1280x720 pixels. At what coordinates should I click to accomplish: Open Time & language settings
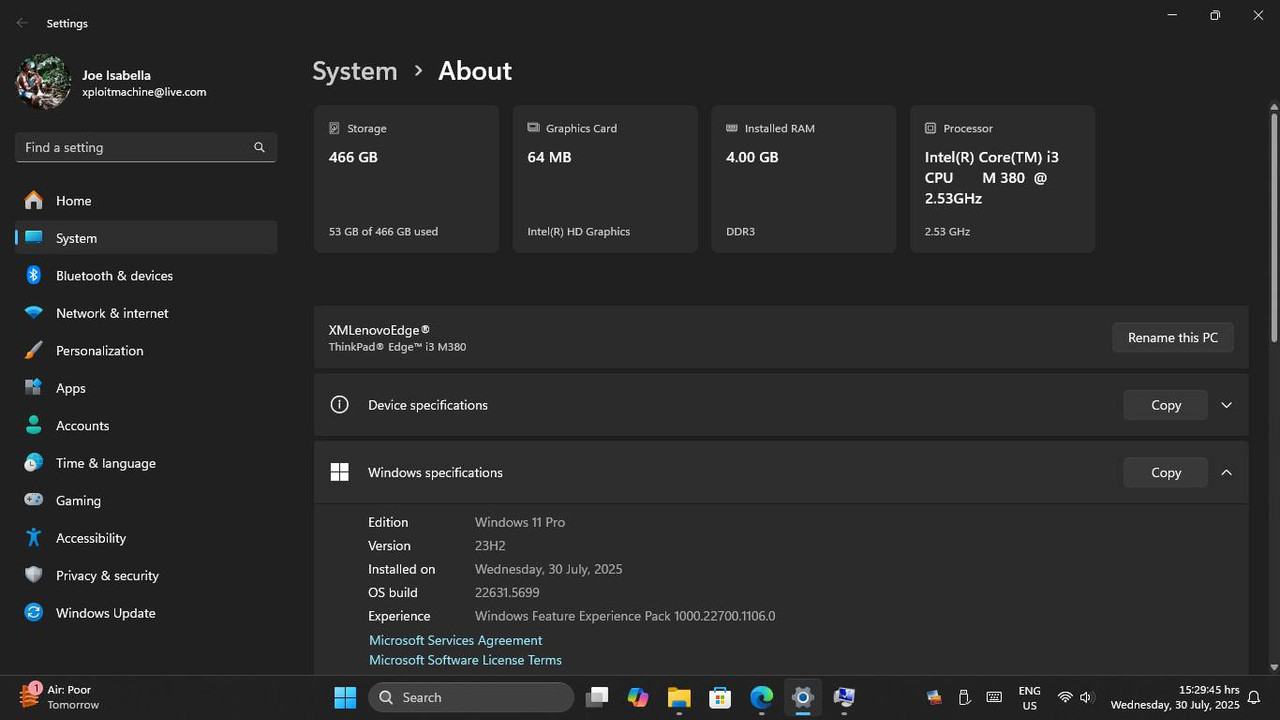click(x=146, y=463)
